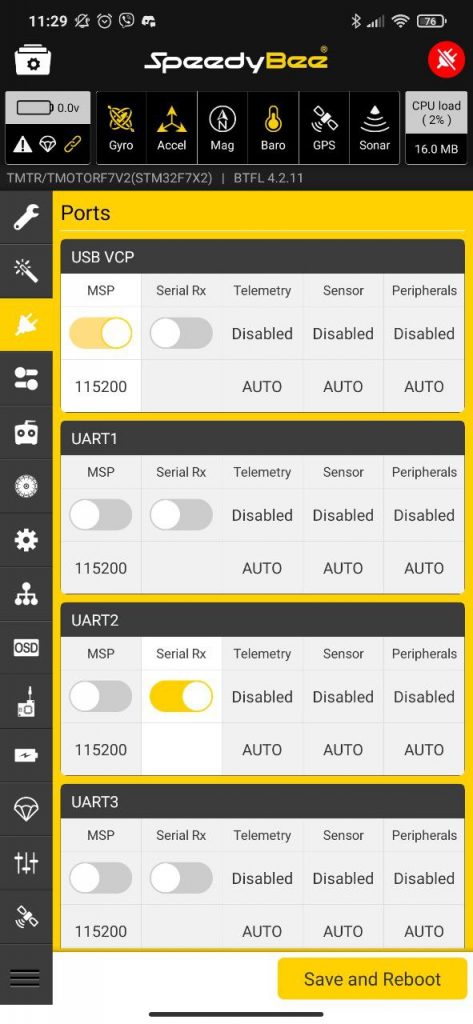This screenshot has height=1024, width=473.
Task: Open the battery power sidebar tab
Action: click(x=26, y=756)
